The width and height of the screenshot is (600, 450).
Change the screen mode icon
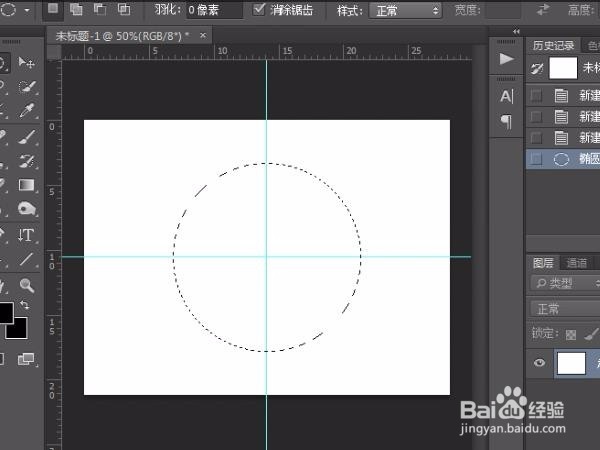[x=26, y=359]
